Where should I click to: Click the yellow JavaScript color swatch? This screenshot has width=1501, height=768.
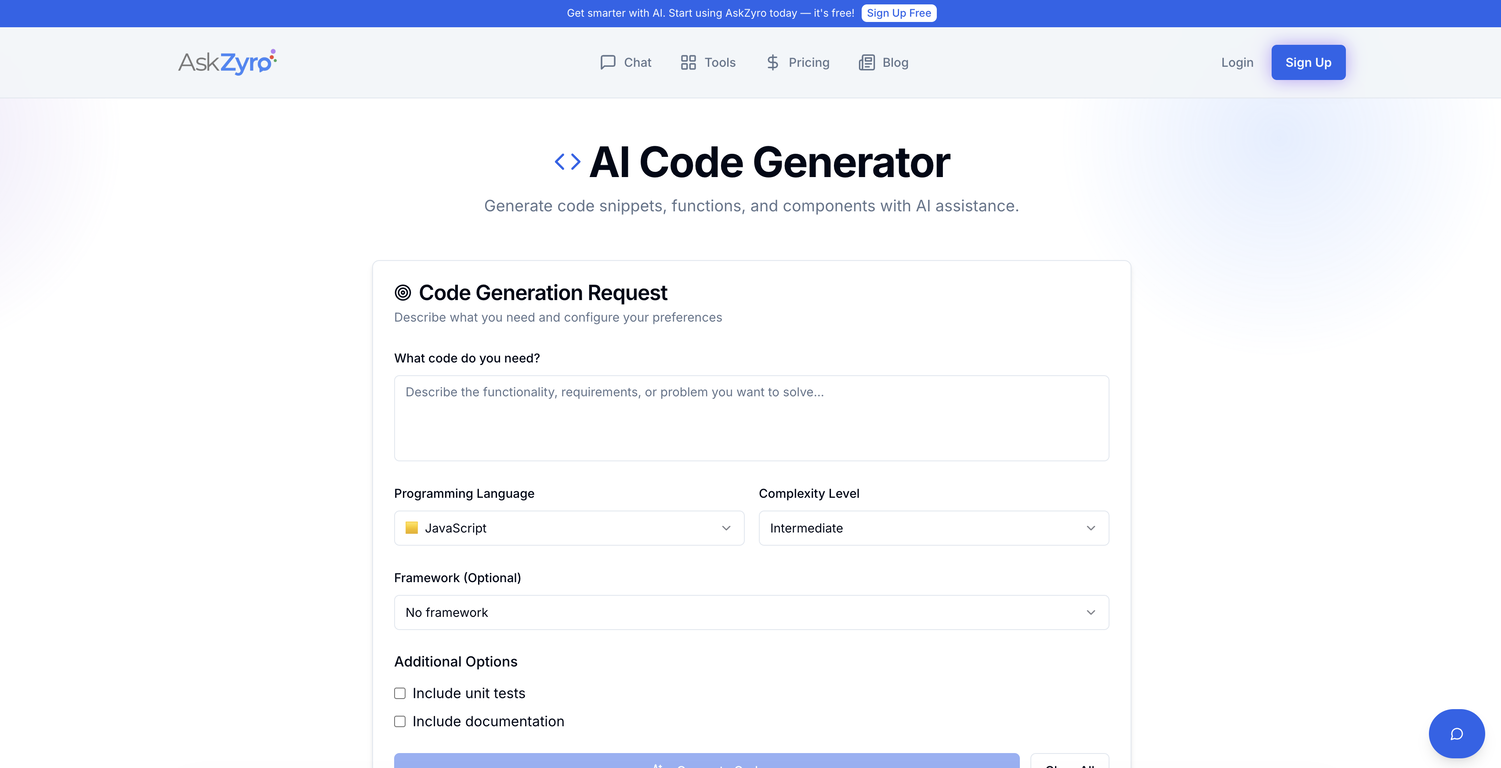click(412, 528)
